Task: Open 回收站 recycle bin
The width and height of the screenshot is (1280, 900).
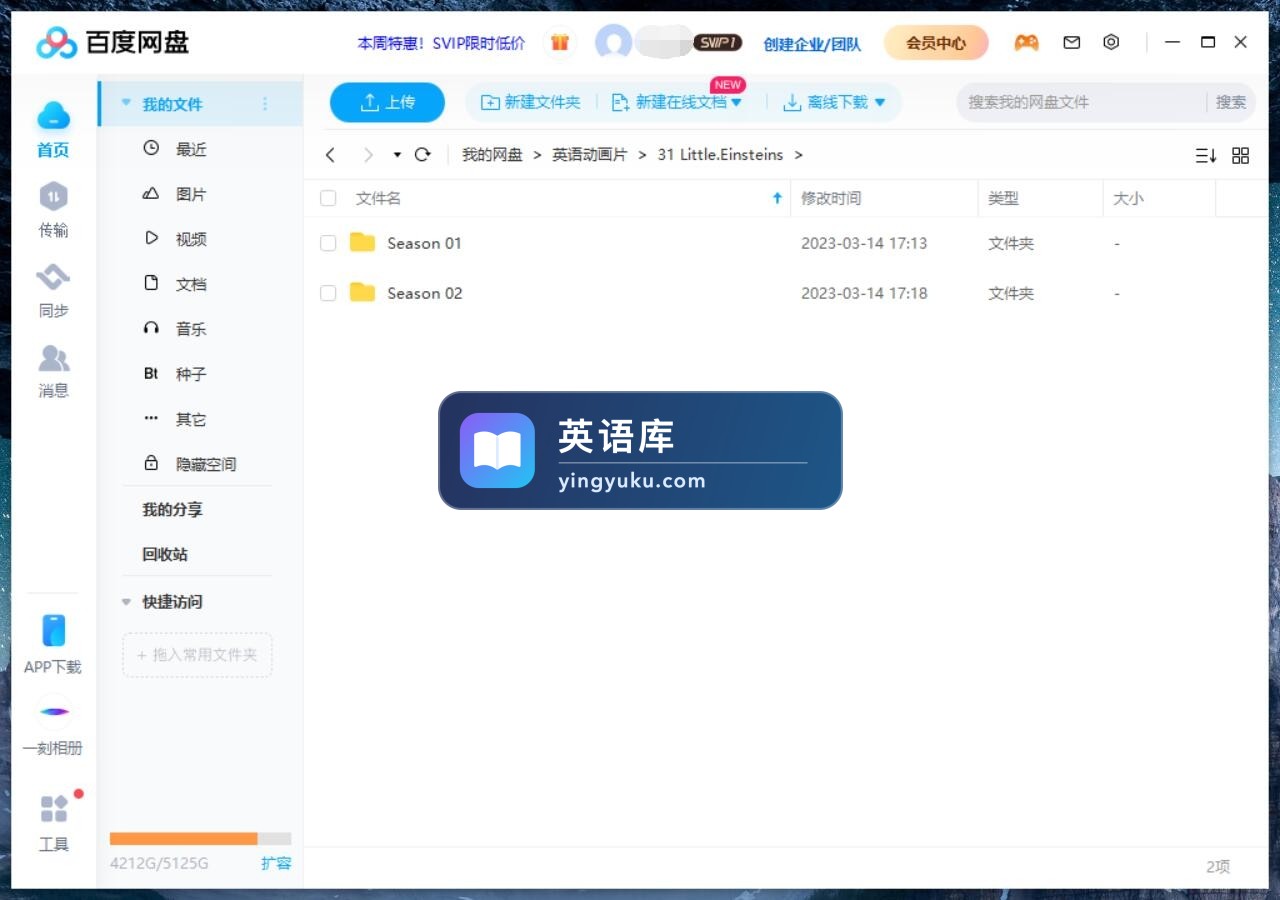Action: pos(165,554)
